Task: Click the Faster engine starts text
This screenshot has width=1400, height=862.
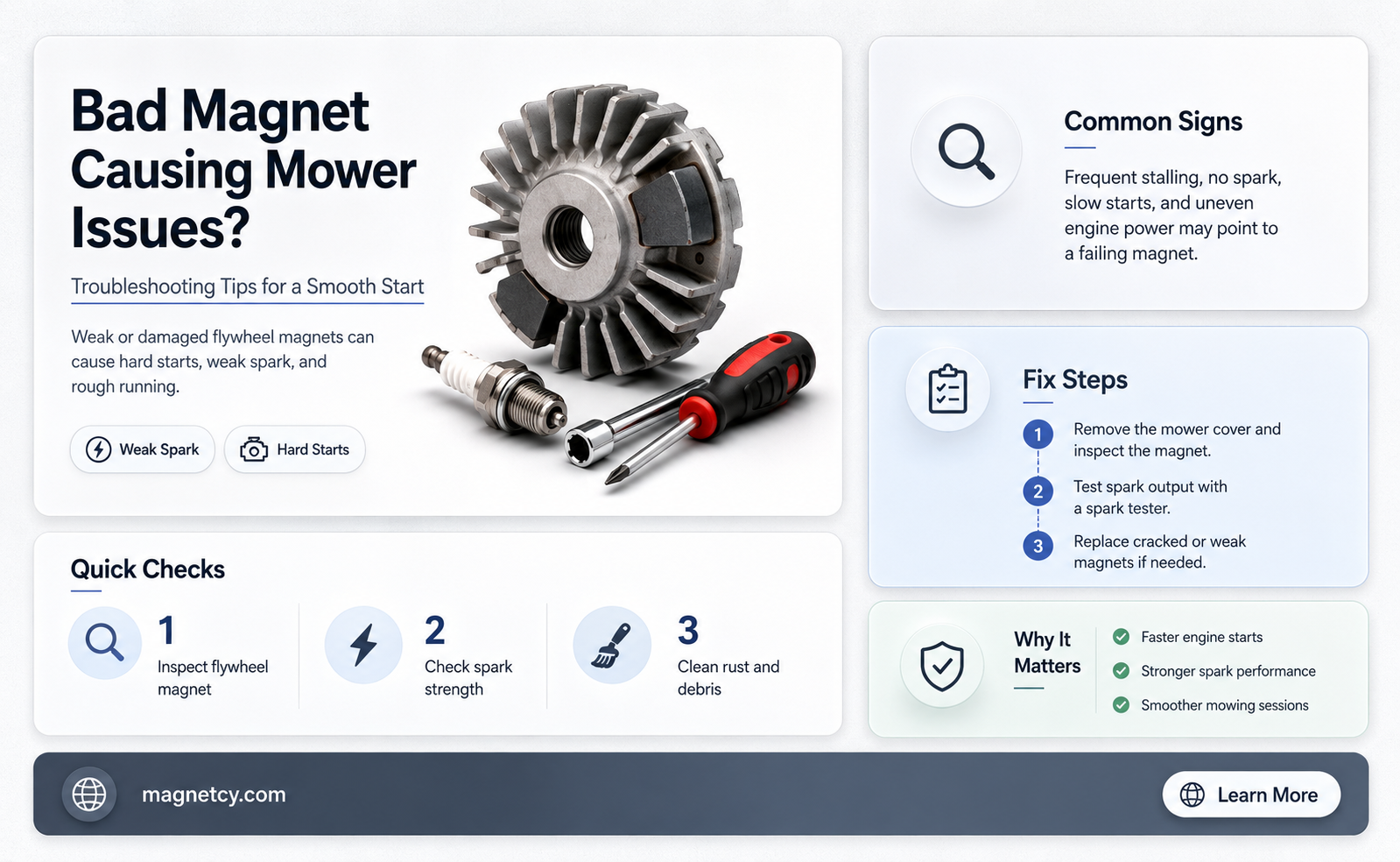Action: coord(1201,637)
